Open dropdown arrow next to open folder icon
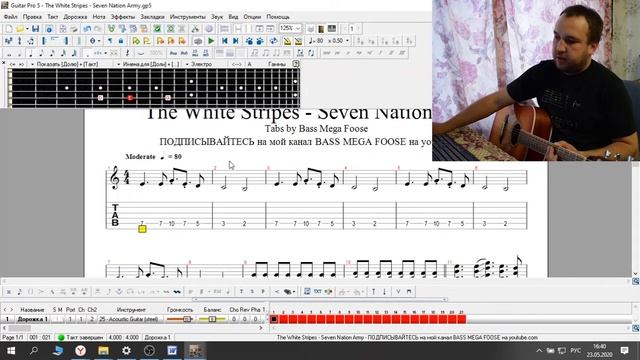 tap(27, 29)
